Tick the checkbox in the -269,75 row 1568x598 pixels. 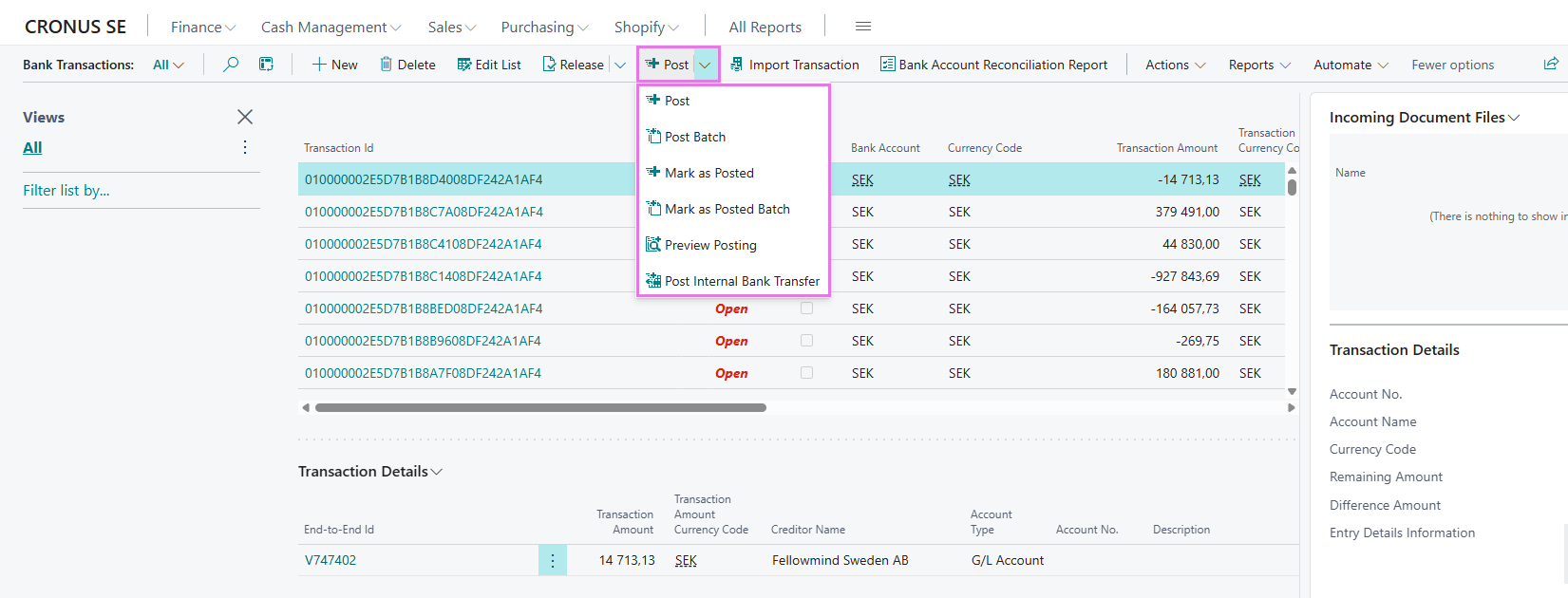pyautogui.click(x=806, y=341)
